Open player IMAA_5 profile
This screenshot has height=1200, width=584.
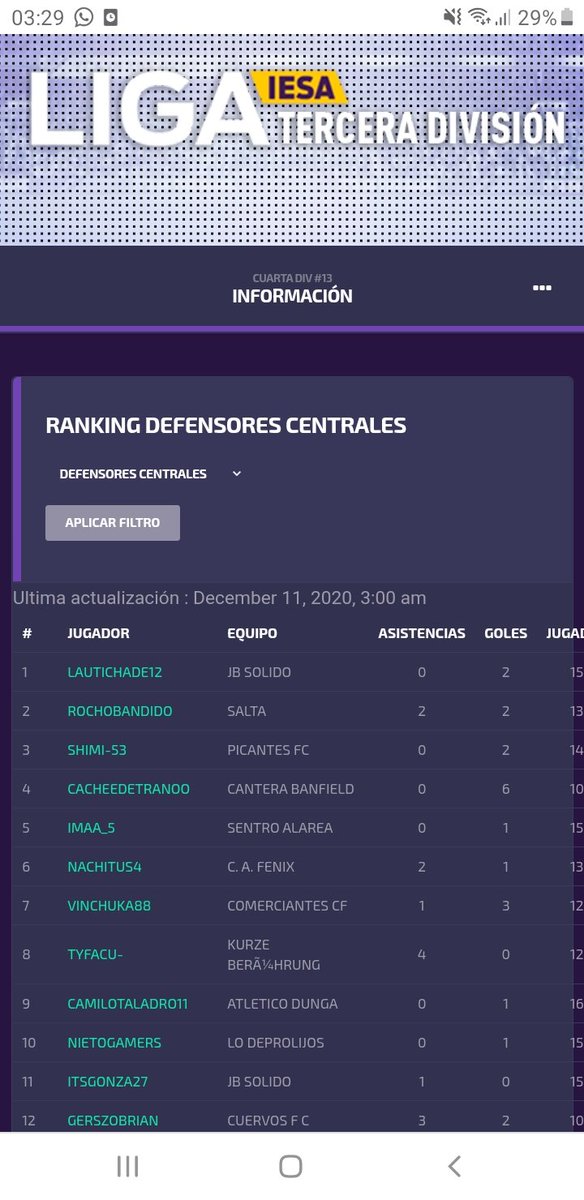[93, 828]
